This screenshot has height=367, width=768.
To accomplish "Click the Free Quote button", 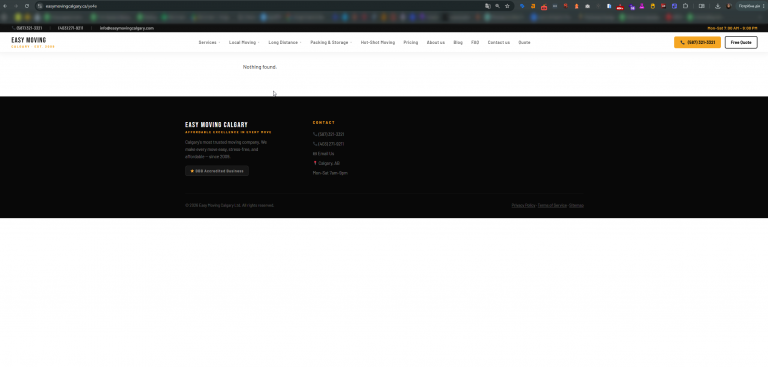I will coord(741,43).
